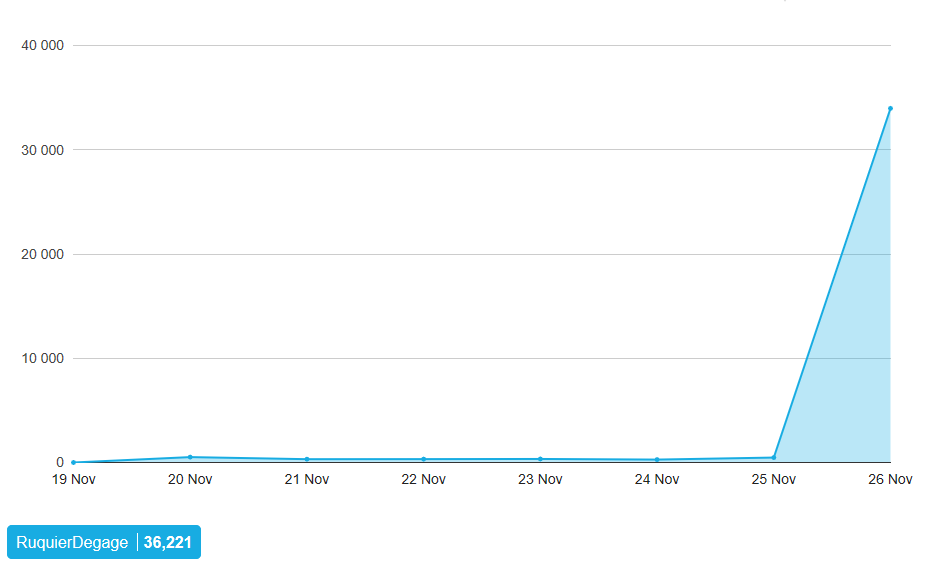Viewport: 941px width, 575px height.
Task: Select the 20 Nov data point on line
Action: [x=190, y=457]
